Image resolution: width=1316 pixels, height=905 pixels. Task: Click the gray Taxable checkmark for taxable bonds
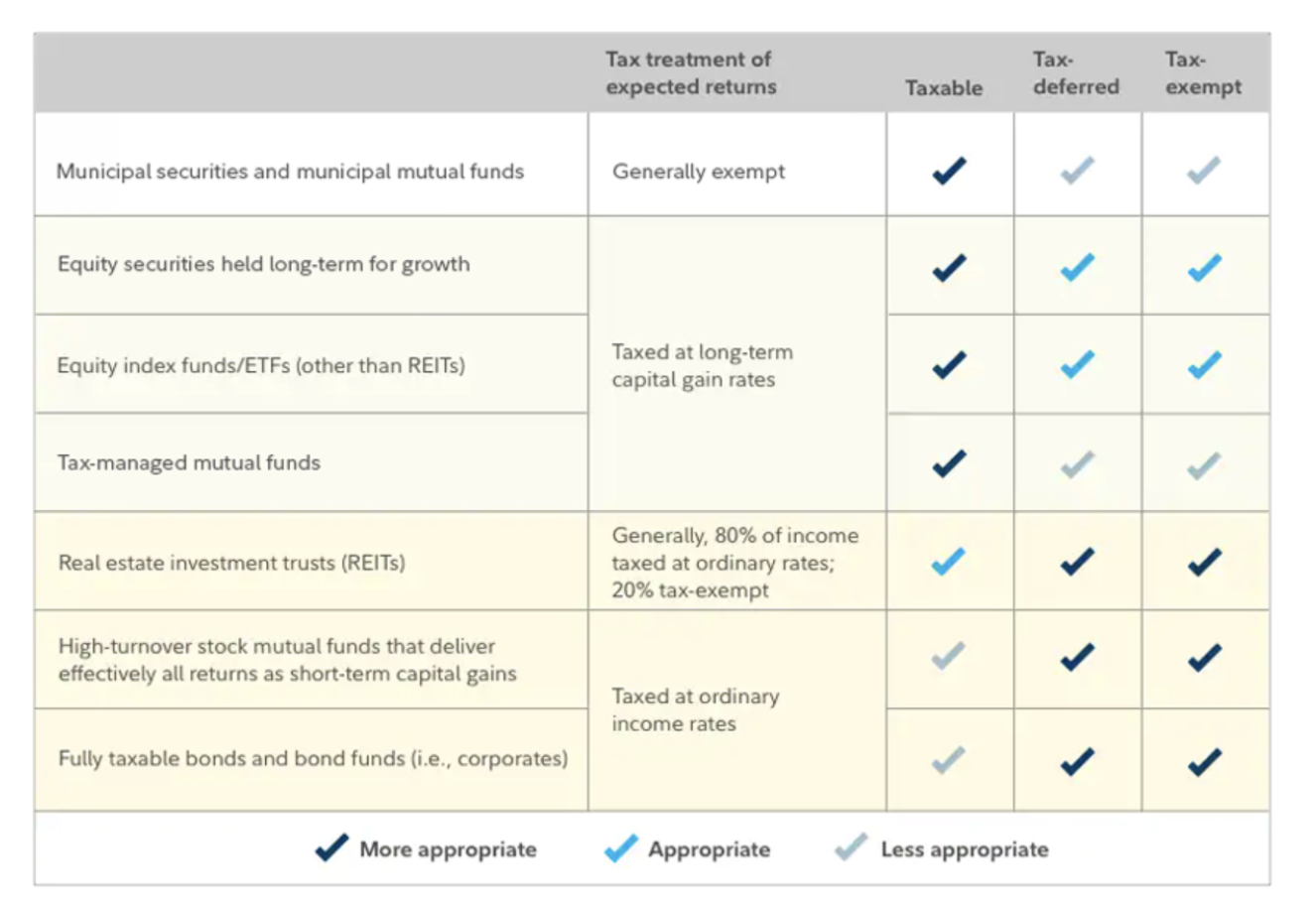[x=949, y=761]
